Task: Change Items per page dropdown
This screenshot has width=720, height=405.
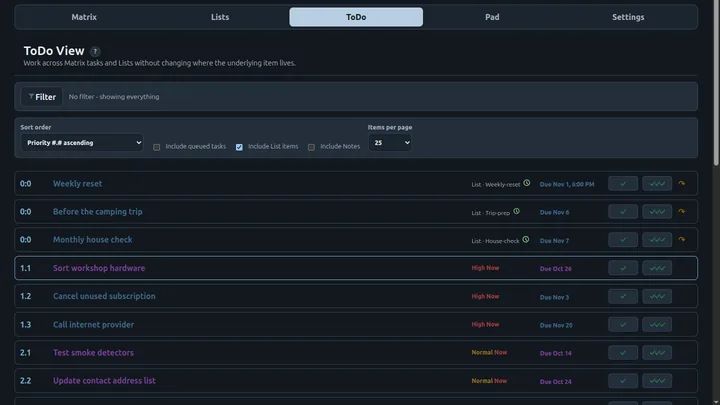Action: point(389,143)
